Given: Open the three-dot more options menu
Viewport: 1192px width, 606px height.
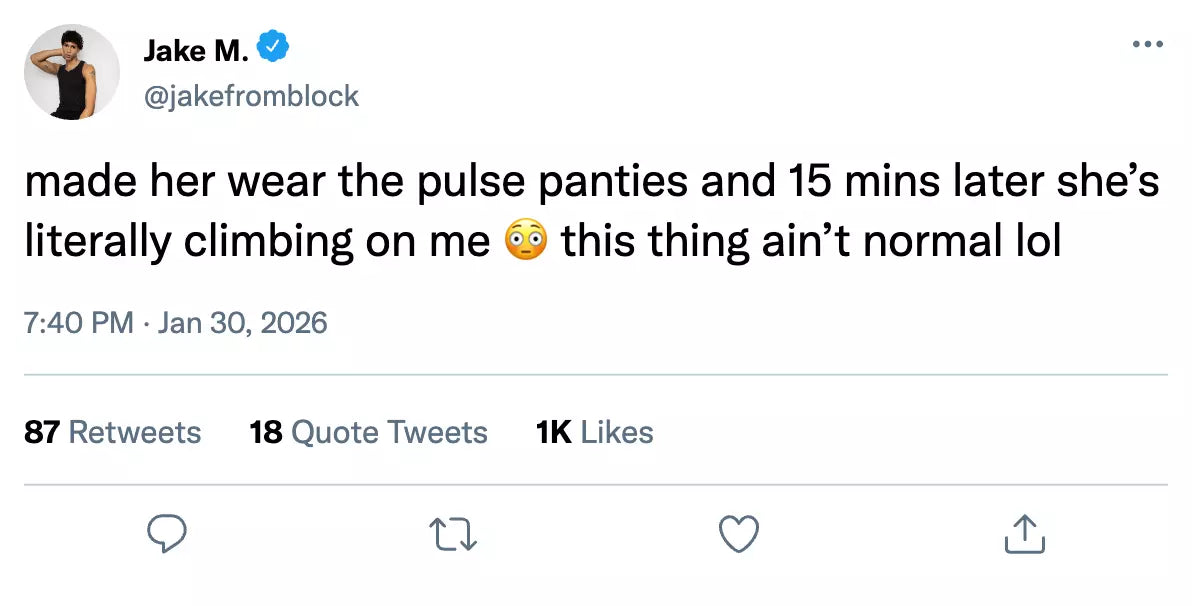Looking at the screenshot, I should 1148,45.
